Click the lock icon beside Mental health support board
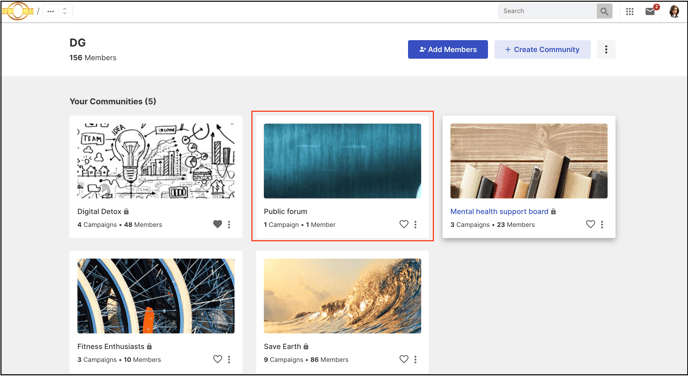Image resolution: width=688 pixels, height=376 pixels. pos(553,211)
